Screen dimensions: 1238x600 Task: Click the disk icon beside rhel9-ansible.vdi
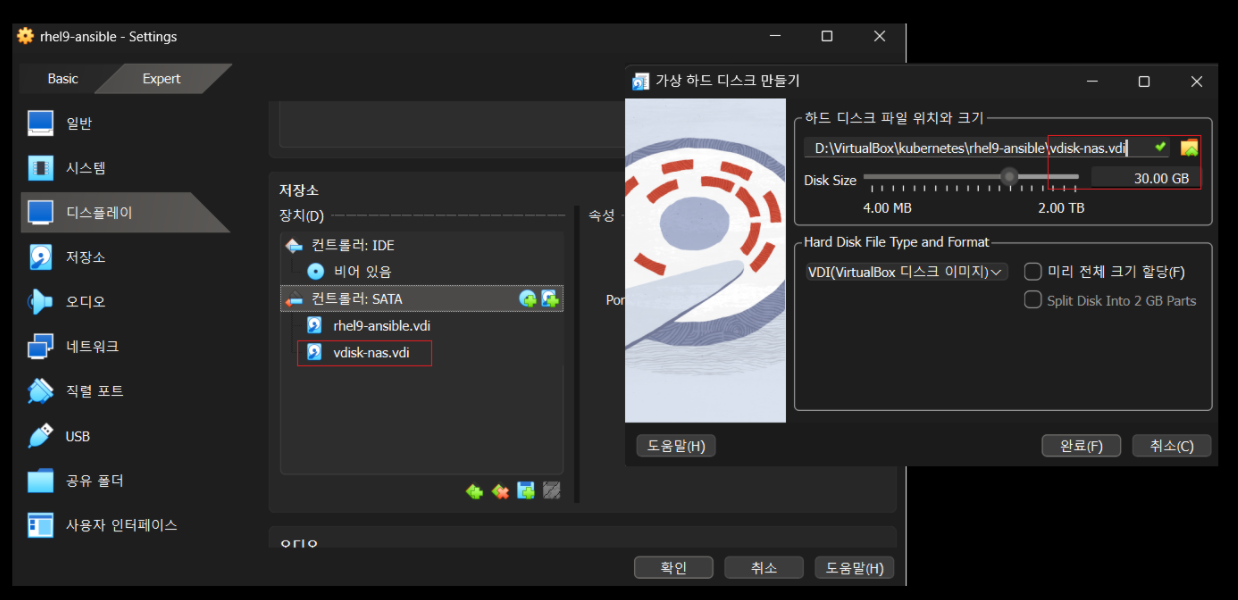(x=314, y=326)
